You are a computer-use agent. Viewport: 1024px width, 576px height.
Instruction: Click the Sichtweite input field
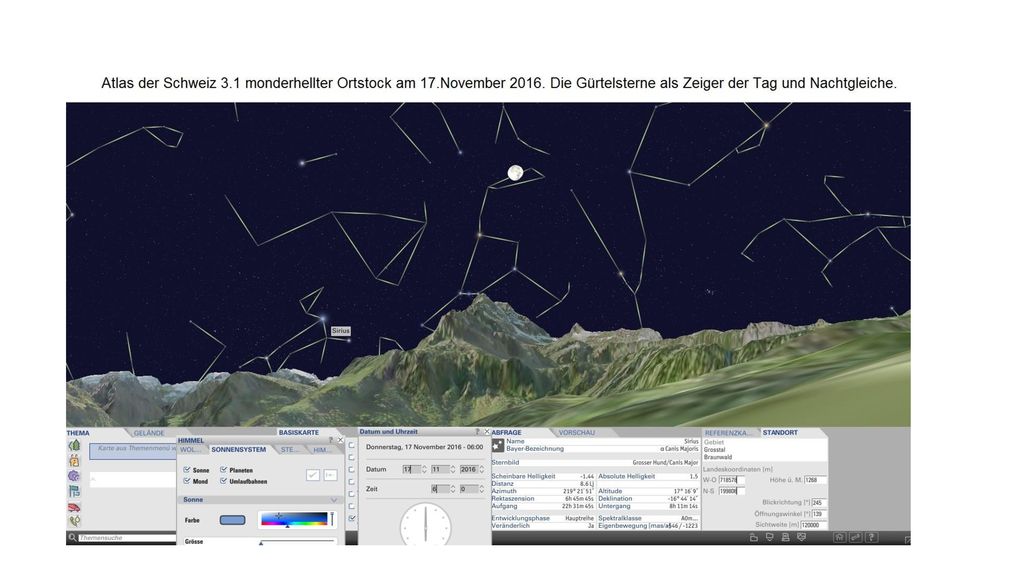pyautogui.click(x=814, y=525)
